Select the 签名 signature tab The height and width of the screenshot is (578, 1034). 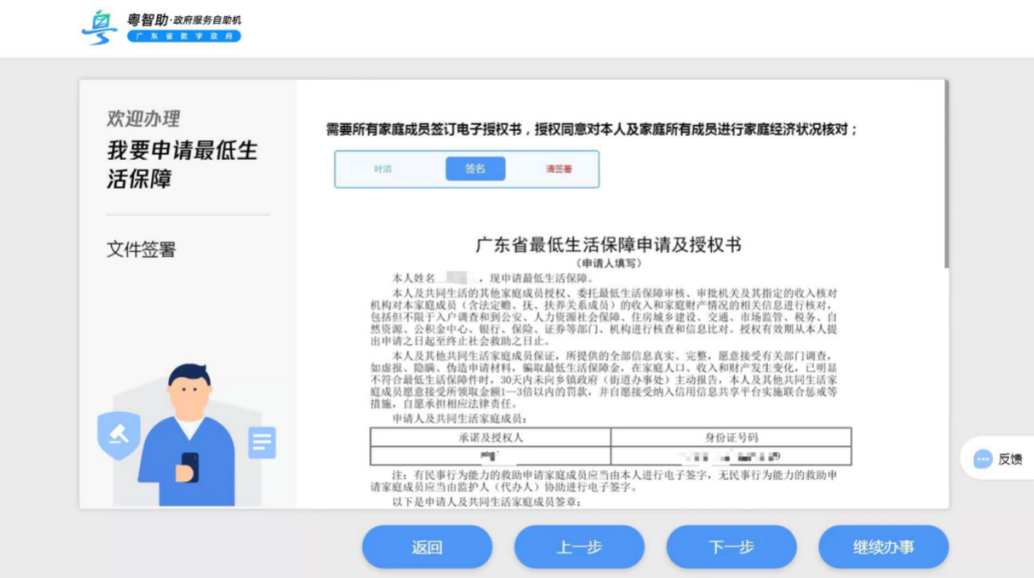click(475, 169)
